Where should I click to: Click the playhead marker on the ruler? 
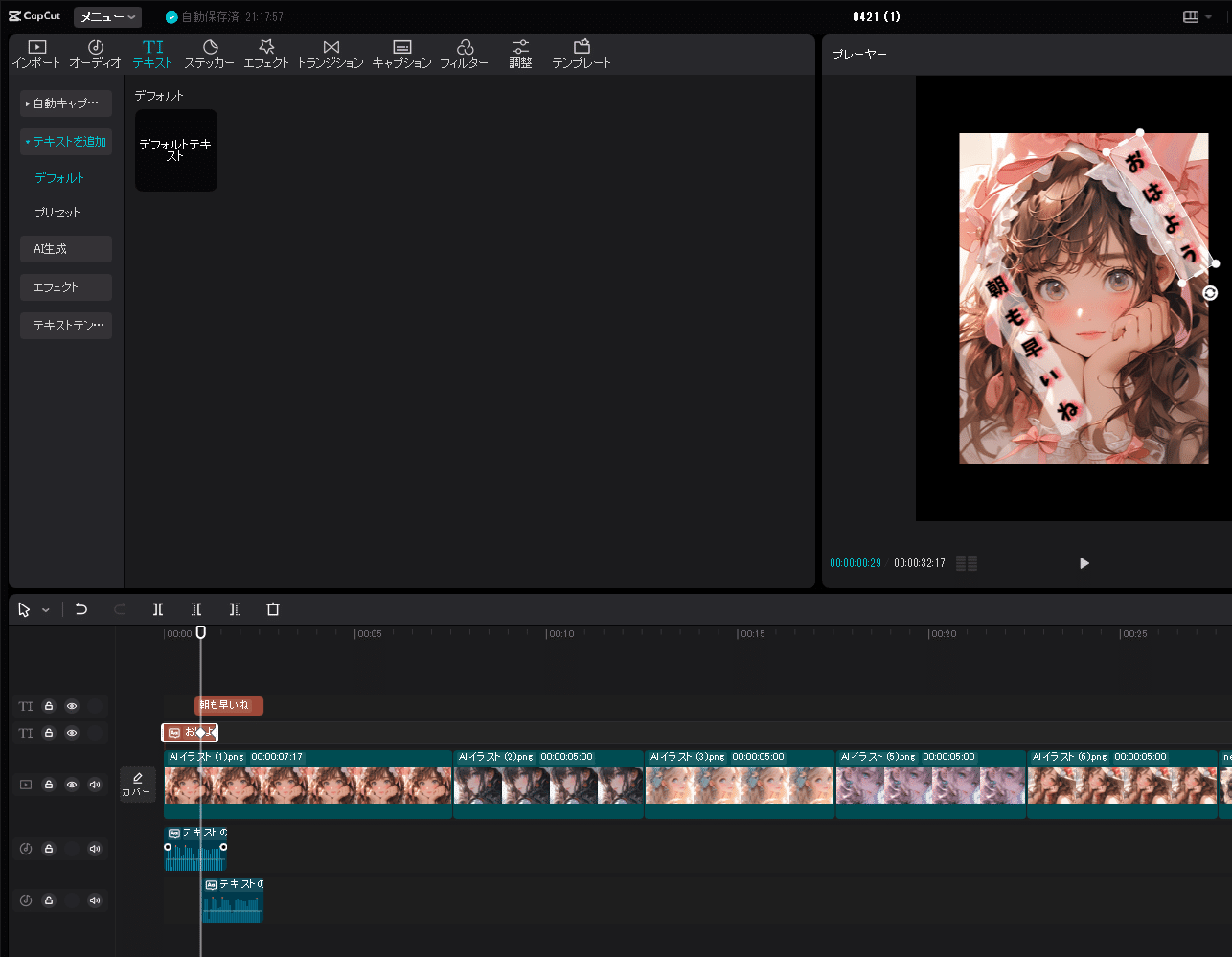tap(201, 632)
